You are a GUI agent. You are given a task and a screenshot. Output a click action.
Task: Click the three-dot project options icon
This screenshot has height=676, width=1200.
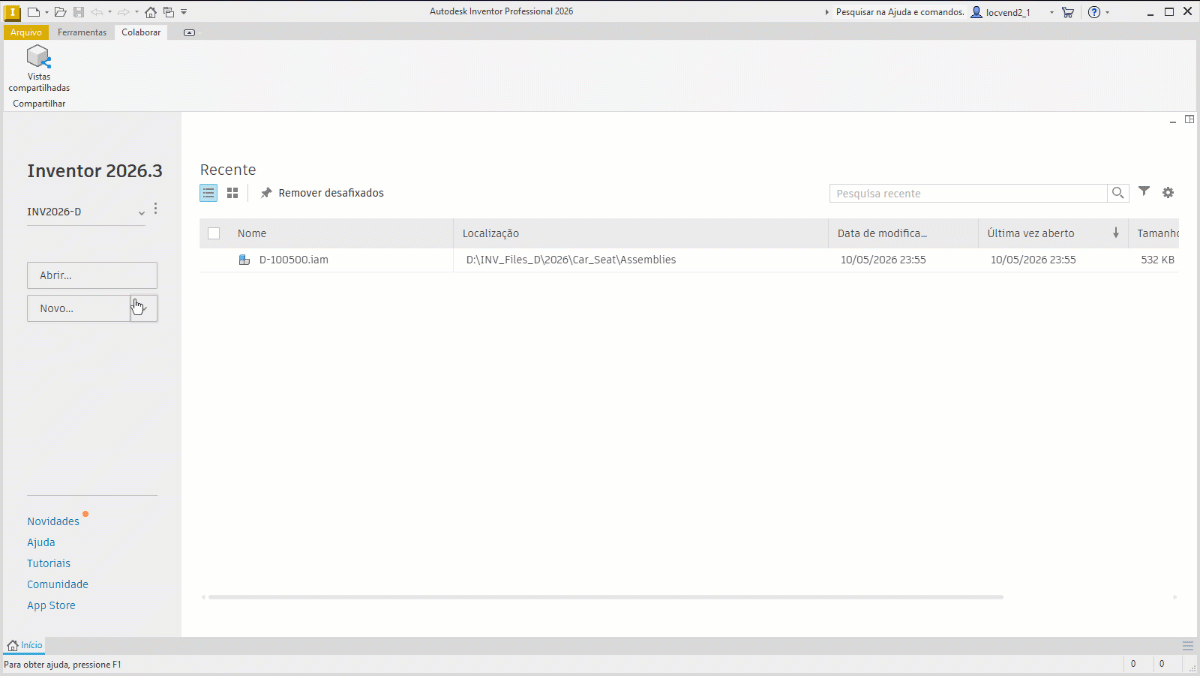click(x=155, y=209)
